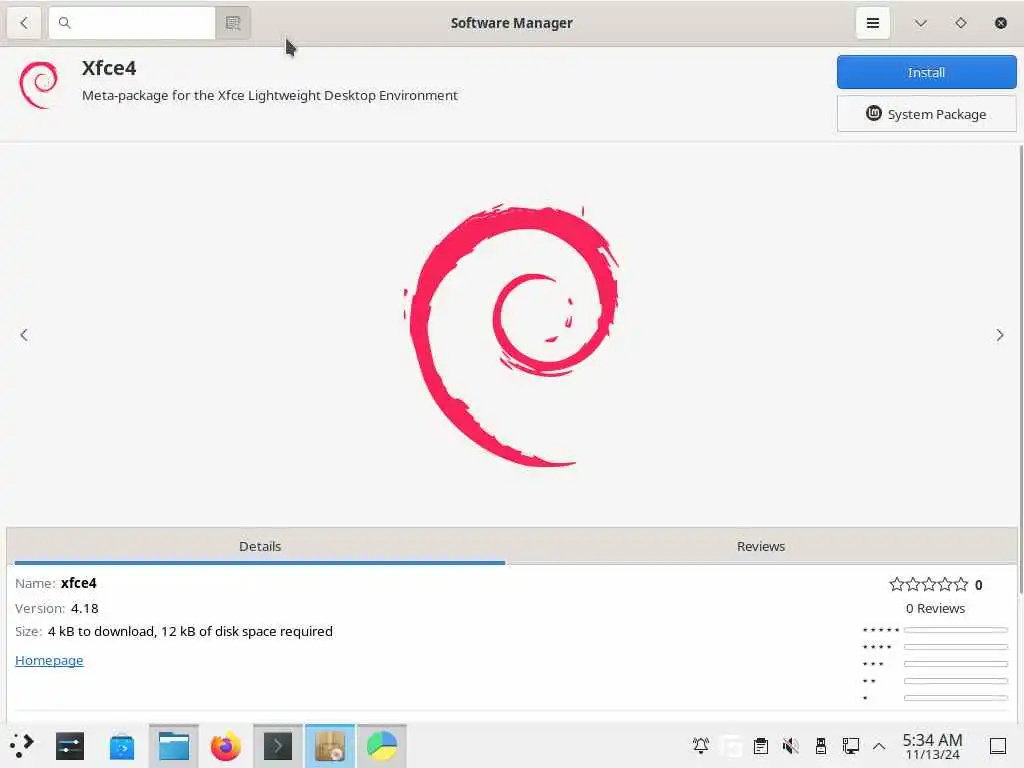The image size is (1024, 768).
Task: Click the Xfce4 meta-package description text
Action: [x=270, y=95]
